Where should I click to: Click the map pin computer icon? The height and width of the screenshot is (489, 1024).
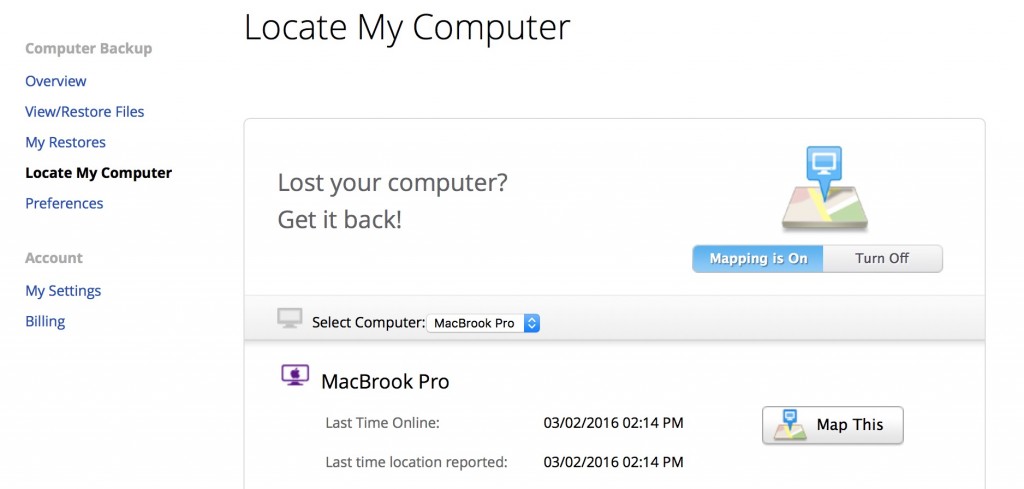point(824,188)
